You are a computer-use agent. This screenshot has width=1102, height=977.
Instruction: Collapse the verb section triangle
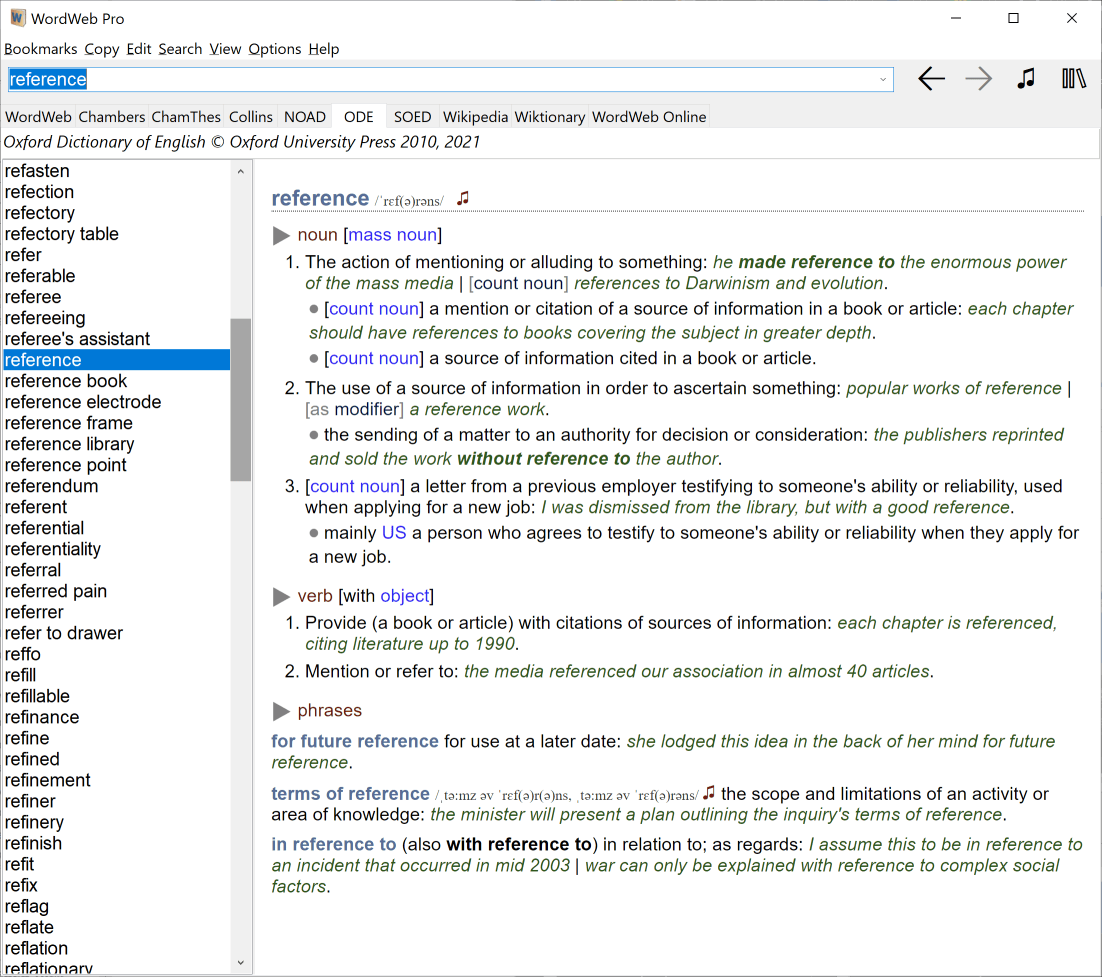pos(281,597)
